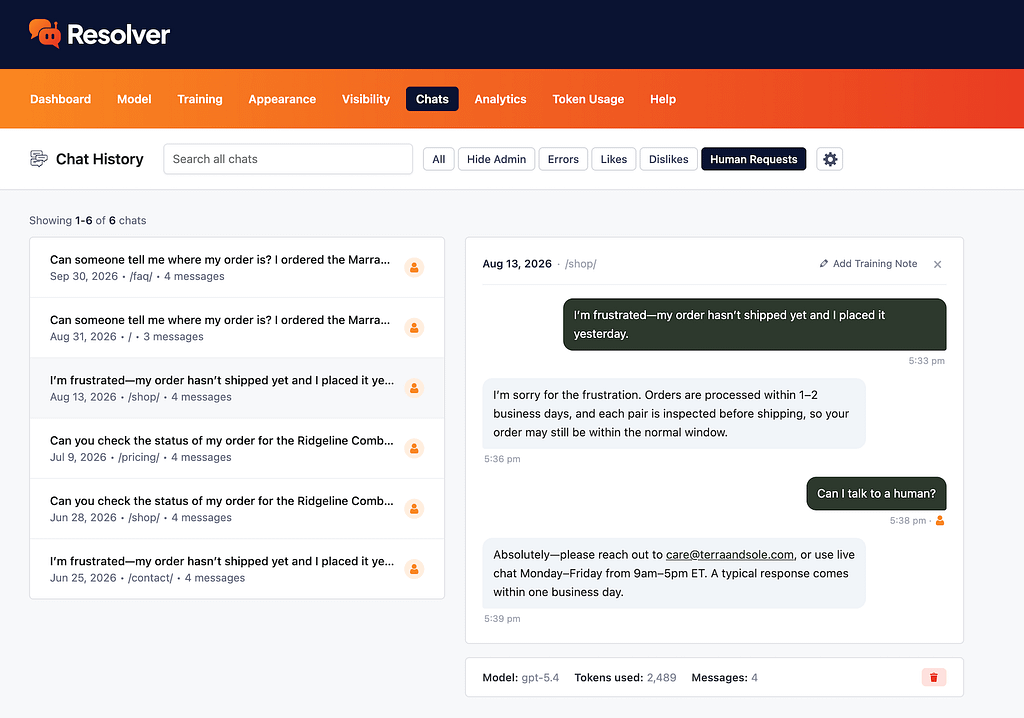
Task: Click the pencil icon next to Add Training Note
Action: click(824, 263)
